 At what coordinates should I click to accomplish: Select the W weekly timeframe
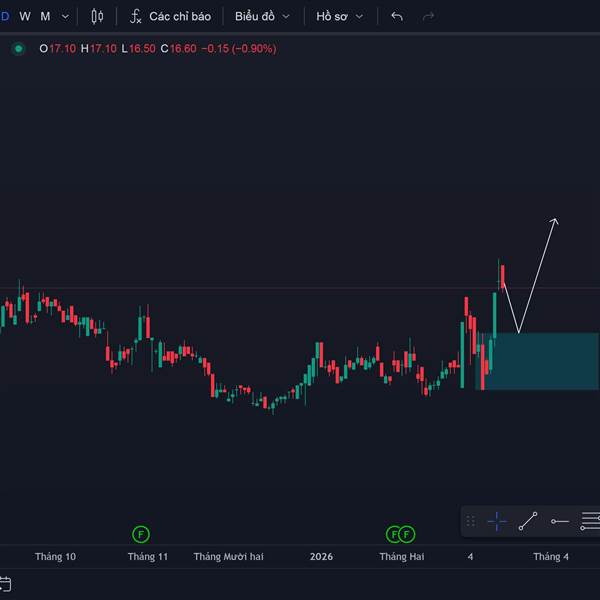click(x=25, y=16)
